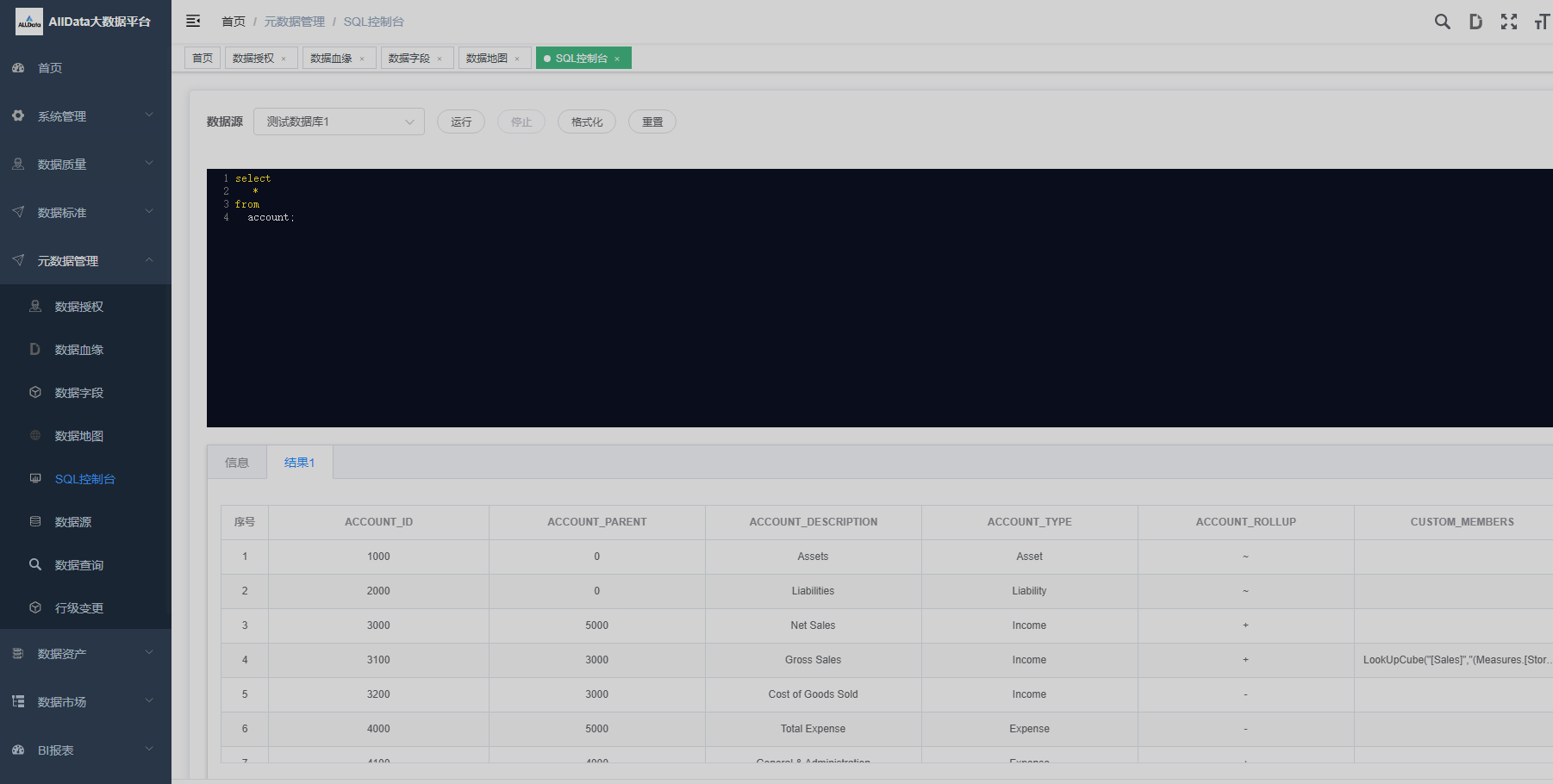Open the font size settings icon
The width and height of the screenshot is (1553, 784).
[1541, 22]
